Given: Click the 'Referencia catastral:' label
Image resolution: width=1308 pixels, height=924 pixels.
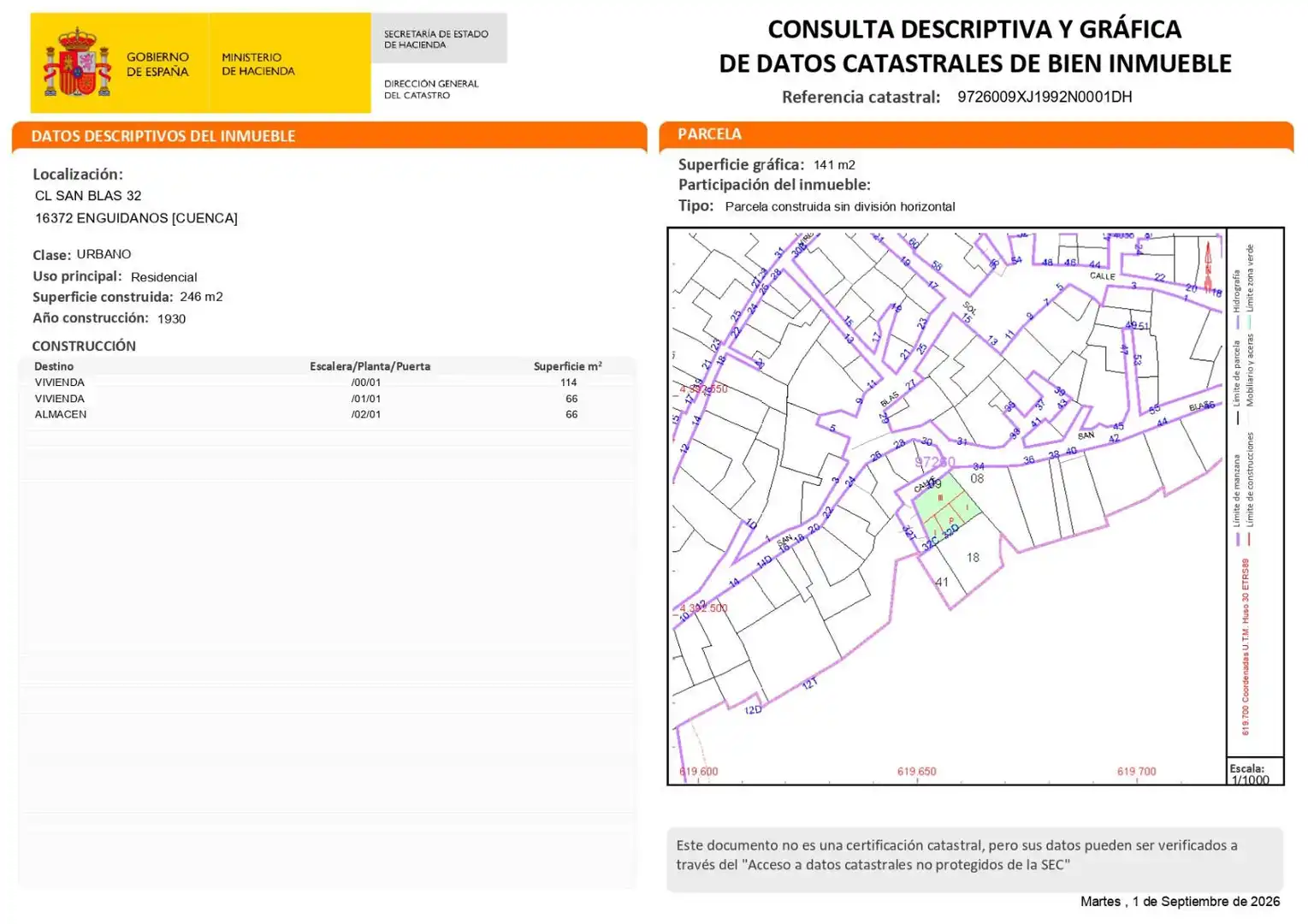Looking at the screenshot, I should (861, 97).
